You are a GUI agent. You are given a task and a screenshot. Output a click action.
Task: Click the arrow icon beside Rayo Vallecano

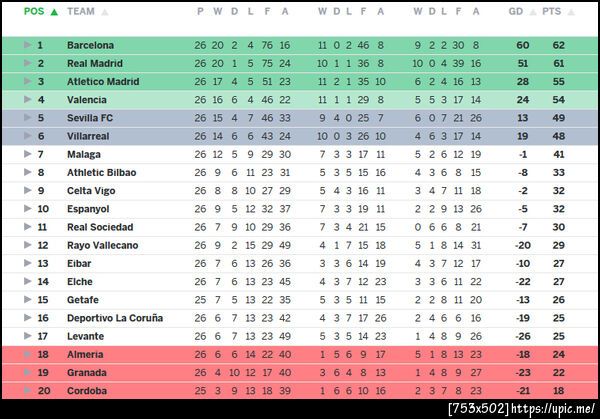click(x=27, y=245)
